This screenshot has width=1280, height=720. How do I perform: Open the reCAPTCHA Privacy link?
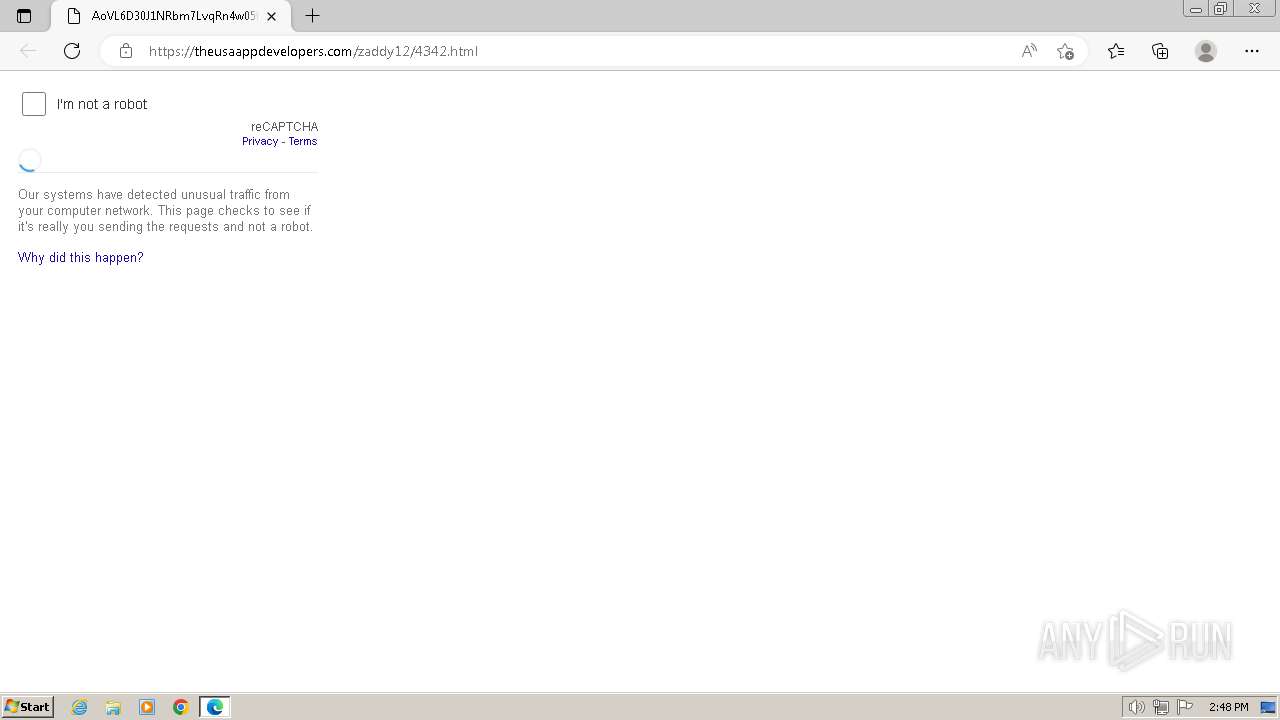coord(260,141)
